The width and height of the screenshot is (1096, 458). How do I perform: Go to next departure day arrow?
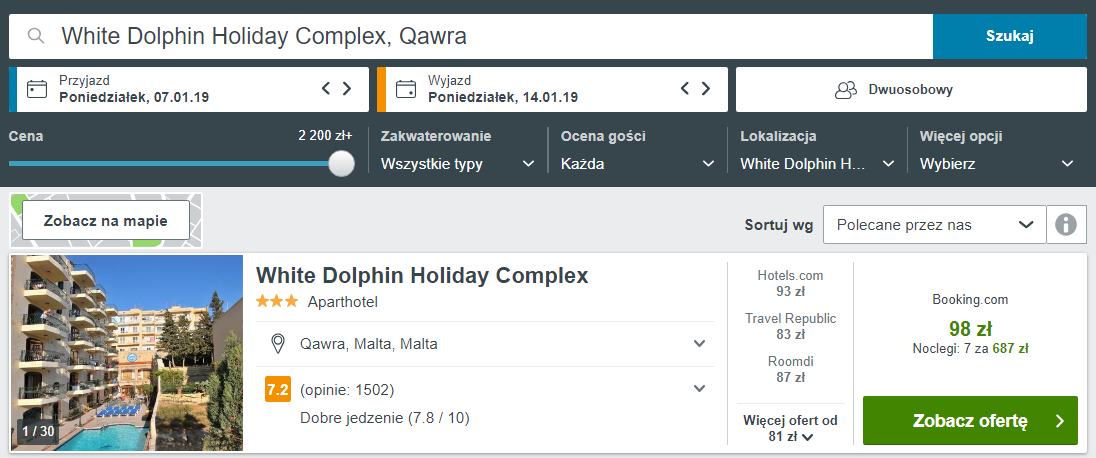(706, 89)
